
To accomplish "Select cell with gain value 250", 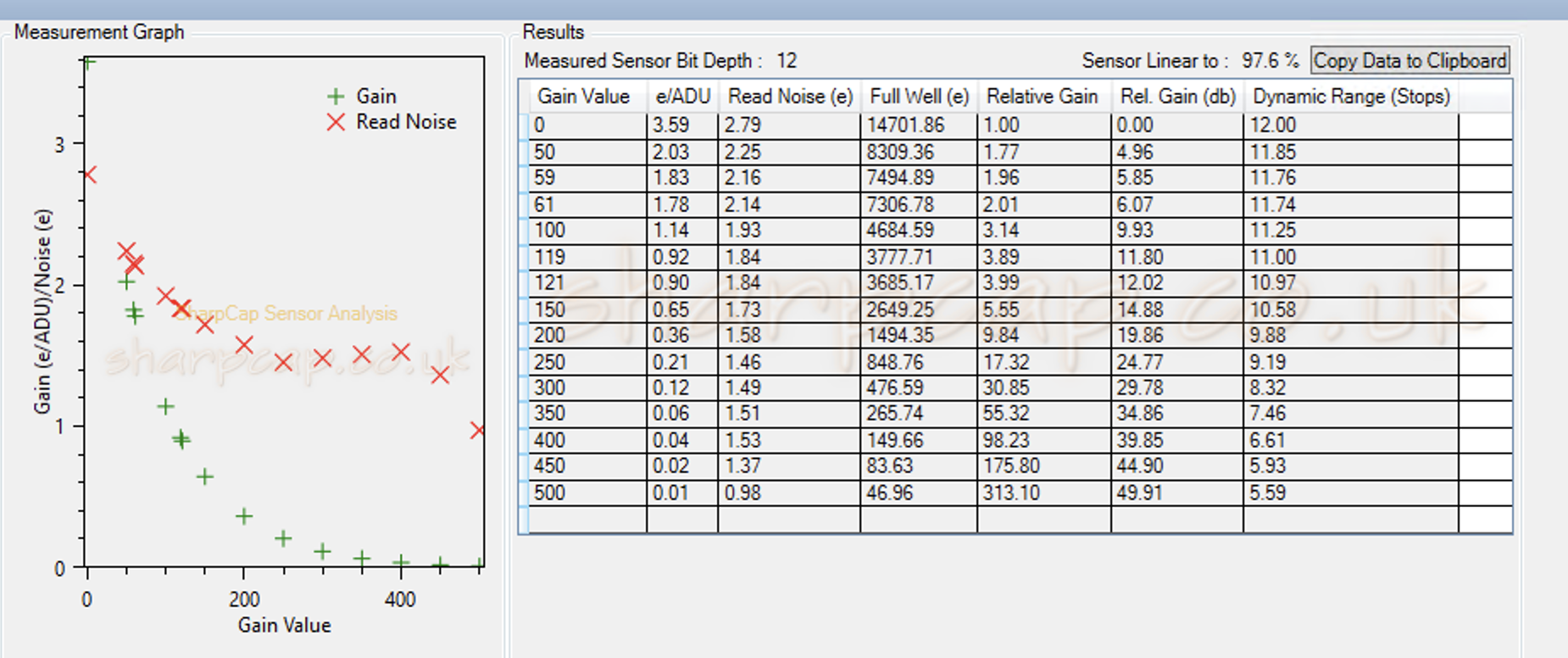I will click(x=587, y=363).
